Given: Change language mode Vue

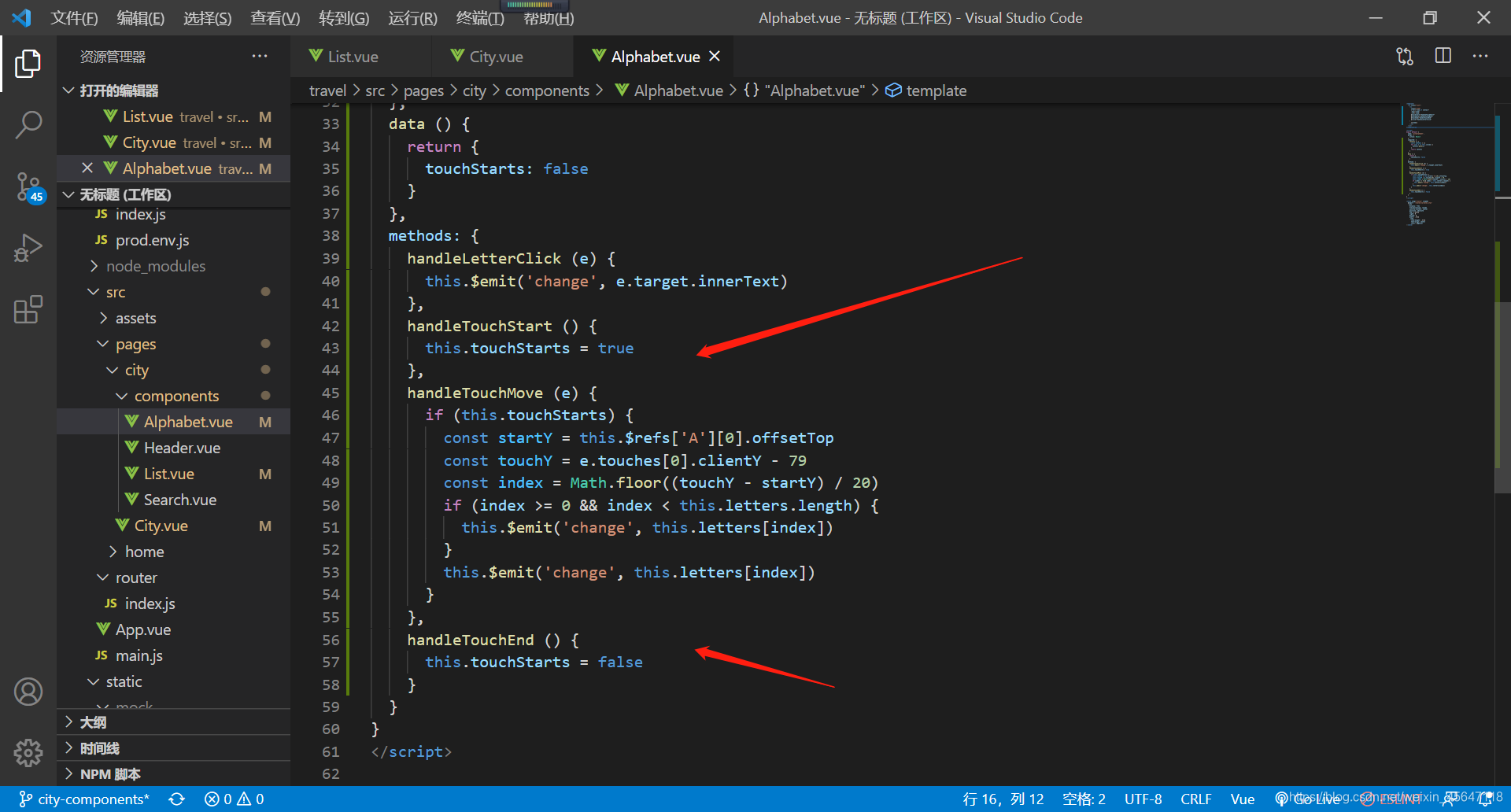Looking at the screenshot, I should coord(1243,799).
